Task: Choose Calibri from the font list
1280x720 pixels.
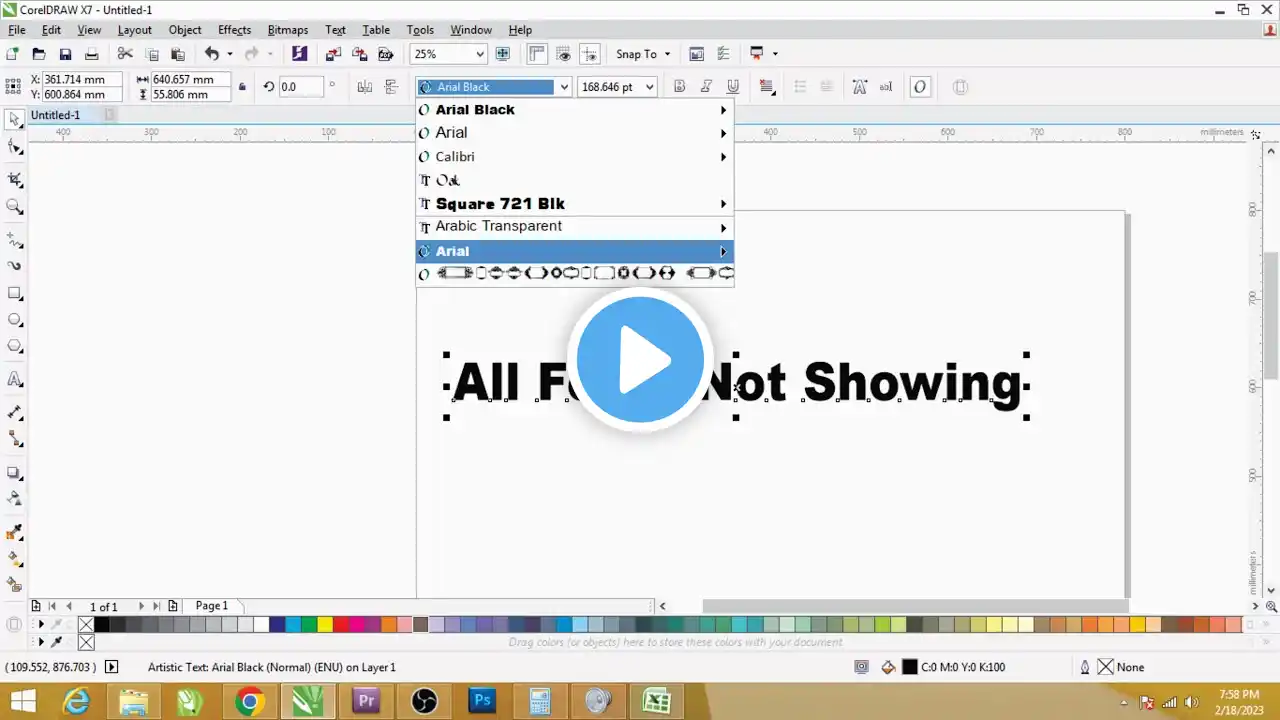Action: [575, 157]
